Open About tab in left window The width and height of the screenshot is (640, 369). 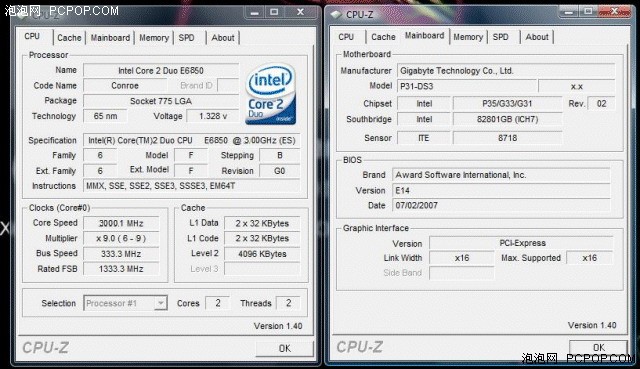[x=223, y=38]
